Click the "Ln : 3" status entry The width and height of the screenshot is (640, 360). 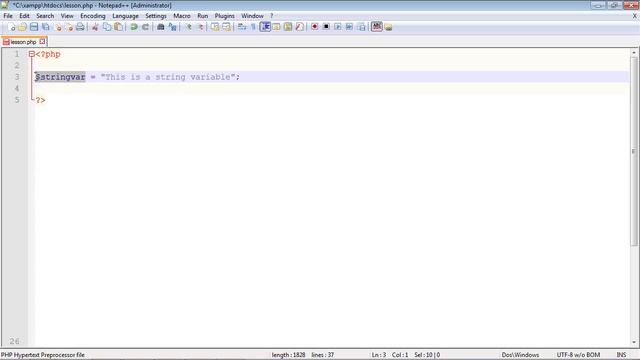[x=378, y=355]
